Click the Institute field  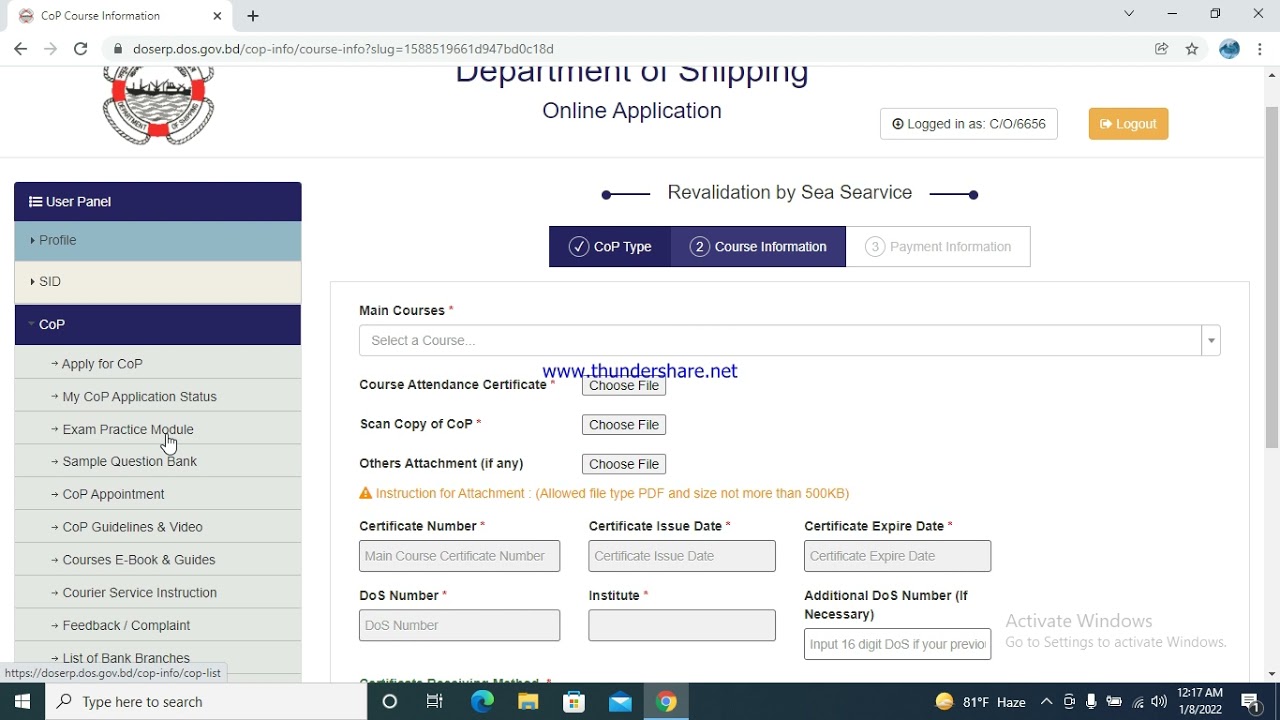682,625
